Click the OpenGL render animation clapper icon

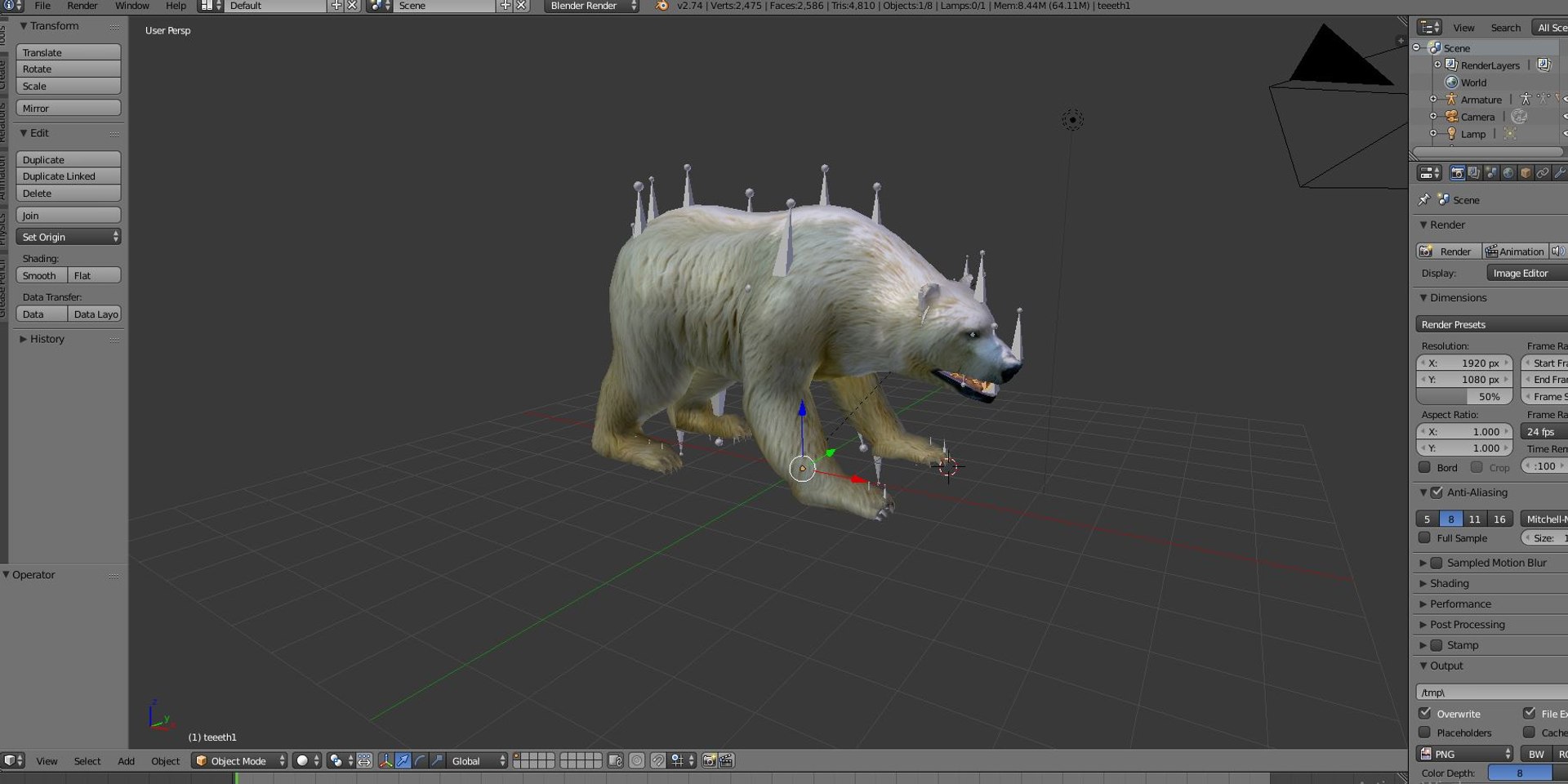click(726, 761)
